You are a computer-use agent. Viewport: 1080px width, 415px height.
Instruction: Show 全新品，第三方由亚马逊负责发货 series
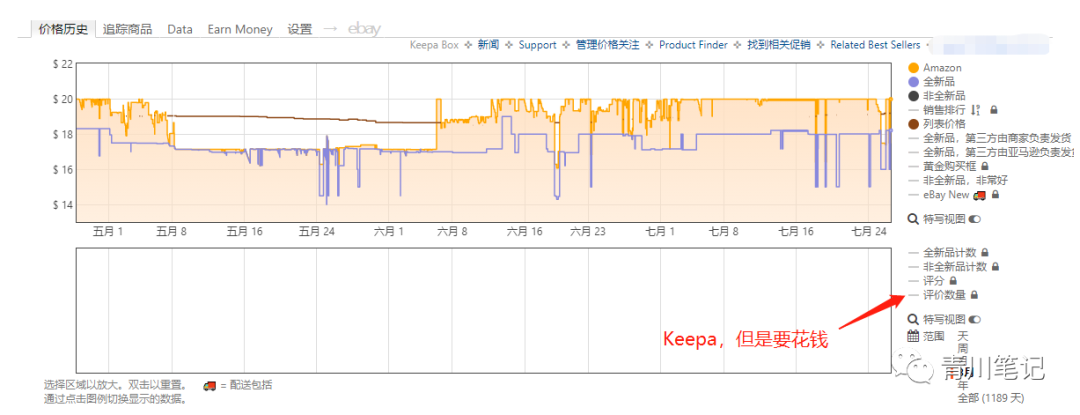[x=997, y=152]
